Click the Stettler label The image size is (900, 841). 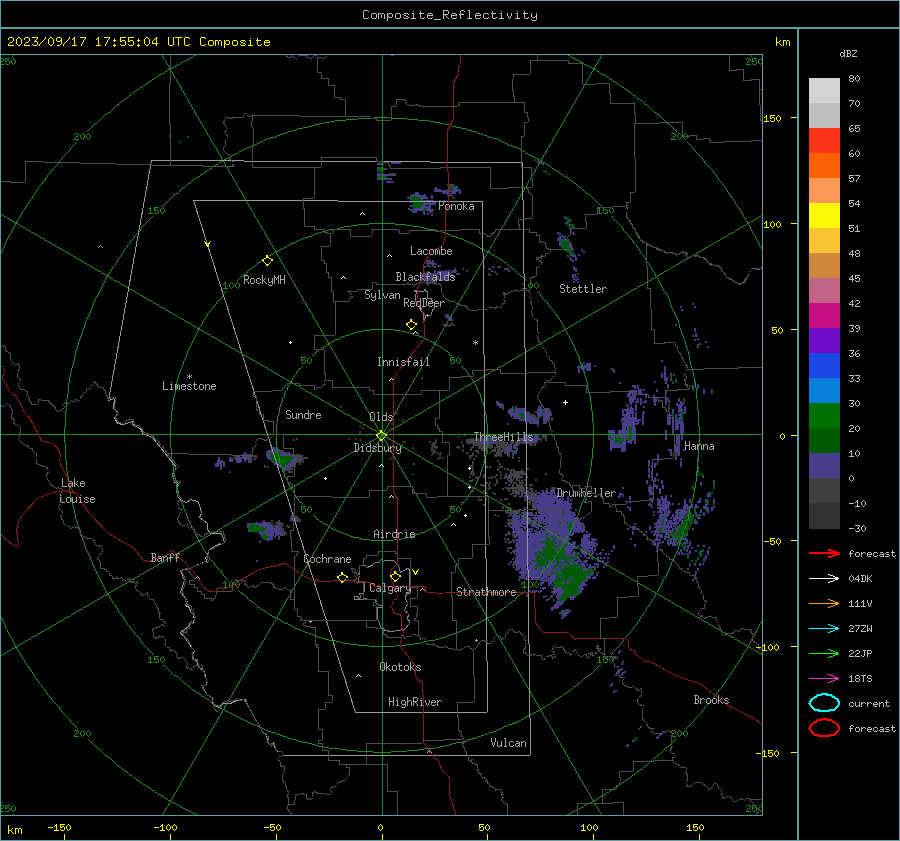coord(583,289)
